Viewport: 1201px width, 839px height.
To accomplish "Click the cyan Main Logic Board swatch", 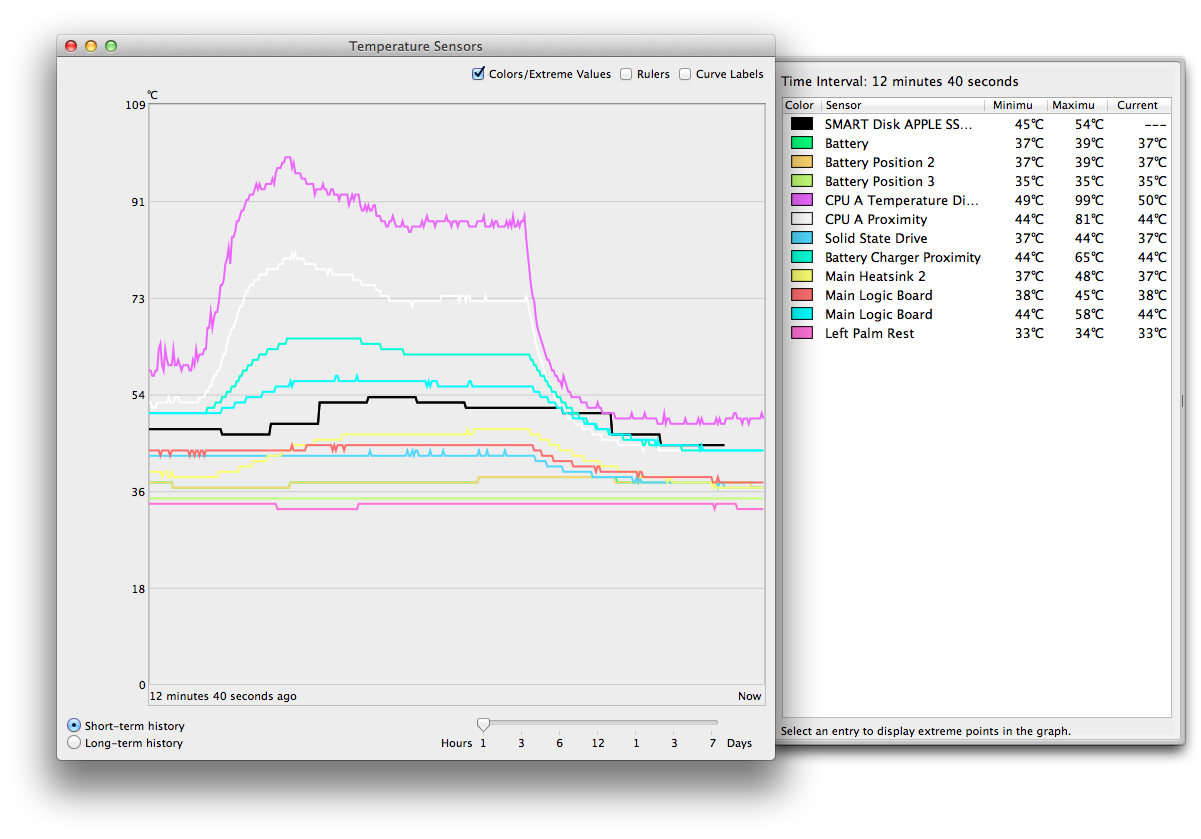I will coord(802,314).
